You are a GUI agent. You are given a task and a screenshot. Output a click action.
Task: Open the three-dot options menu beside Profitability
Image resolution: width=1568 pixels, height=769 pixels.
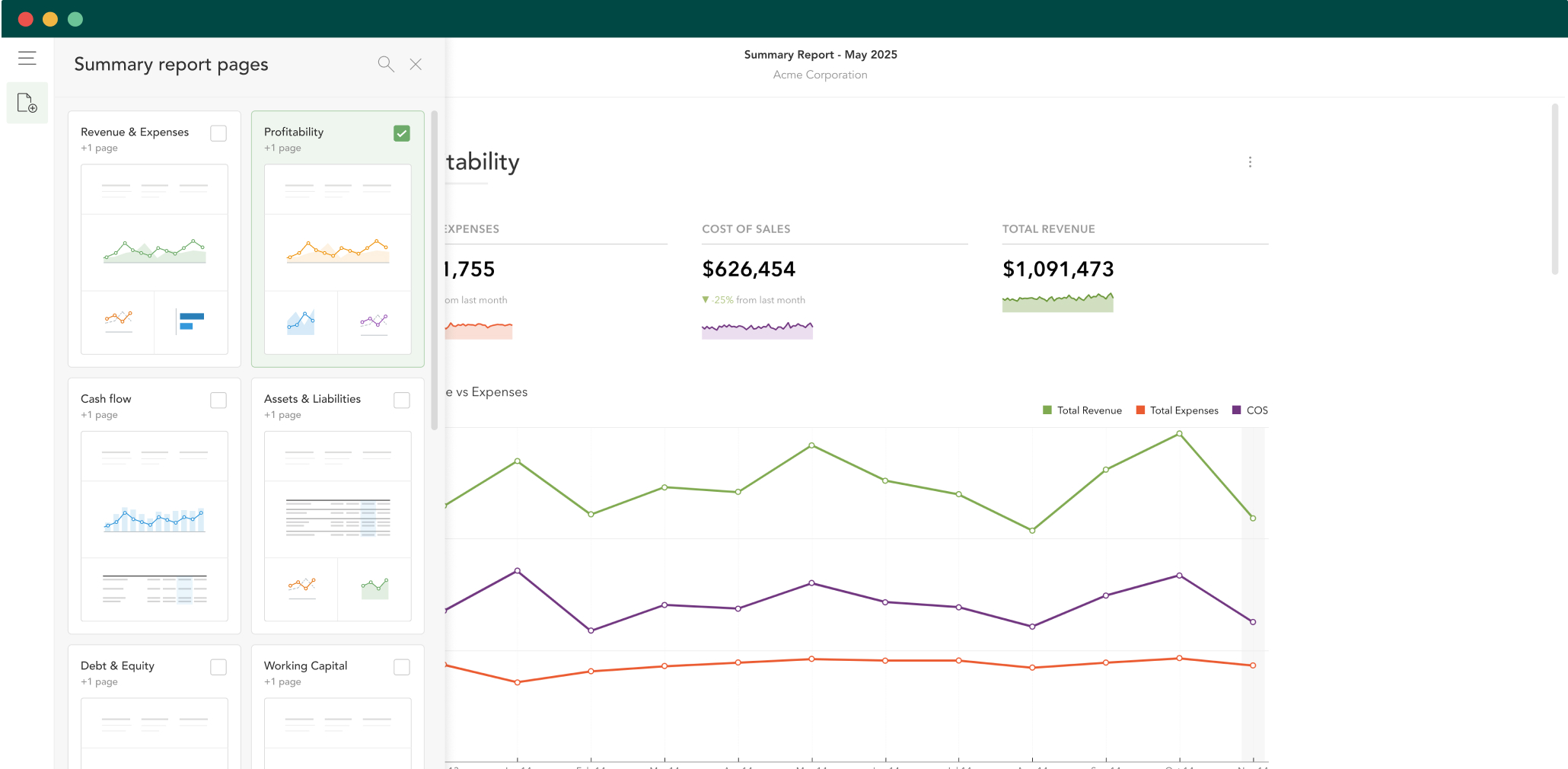(x=1250, y=162)
